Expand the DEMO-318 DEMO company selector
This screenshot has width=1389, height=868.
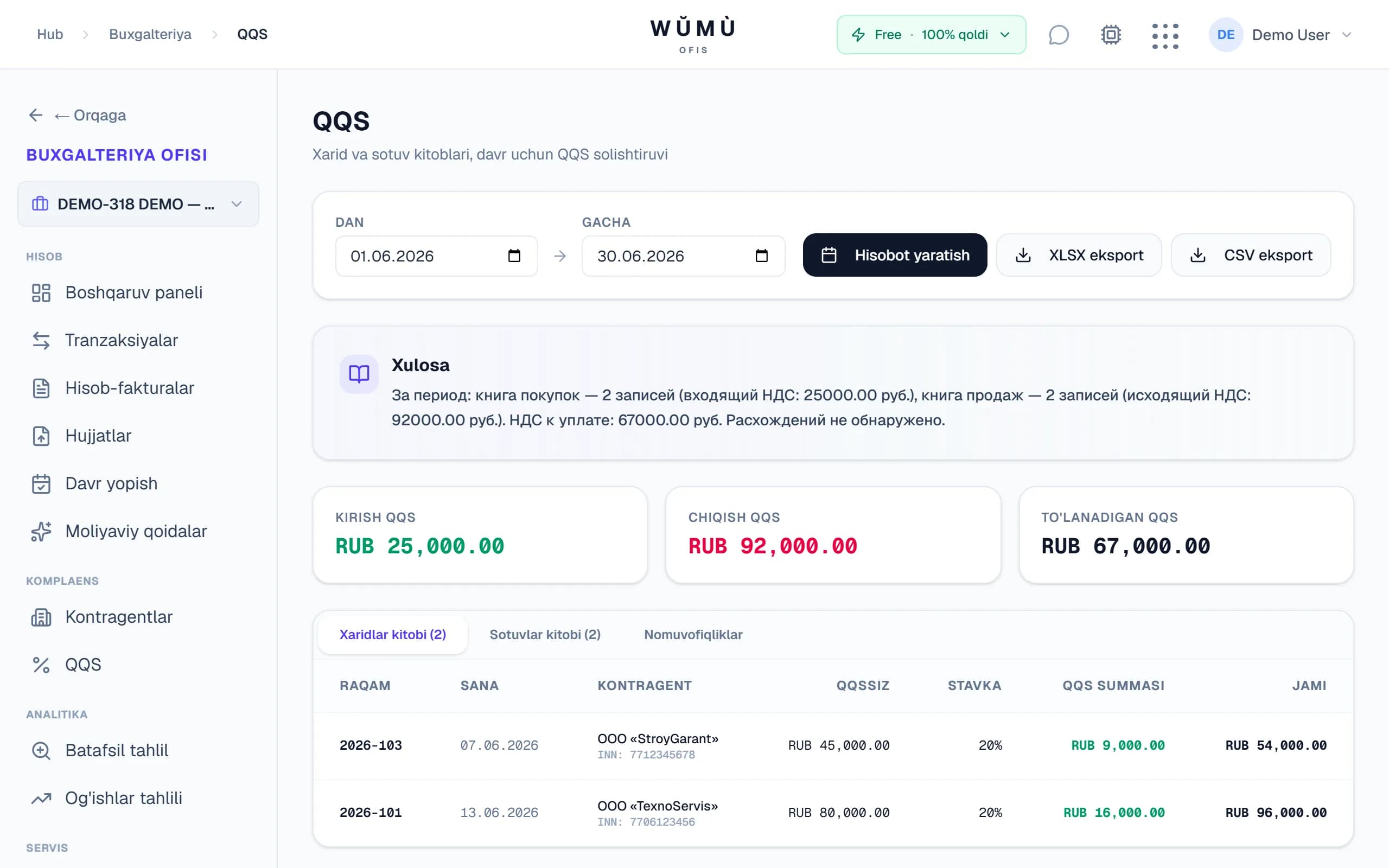[138, 204]
